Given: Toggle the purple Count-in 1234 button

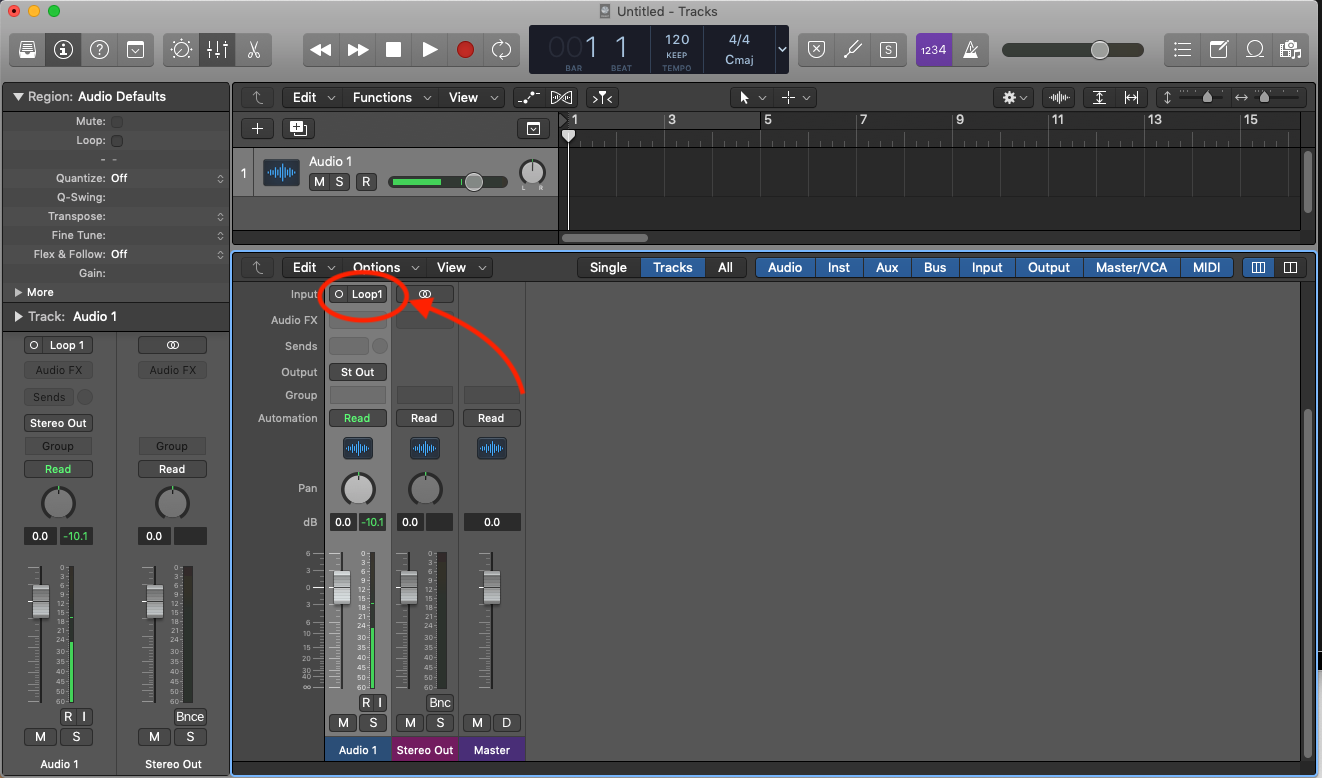Looking at the screenshot, I should [933, 49].
